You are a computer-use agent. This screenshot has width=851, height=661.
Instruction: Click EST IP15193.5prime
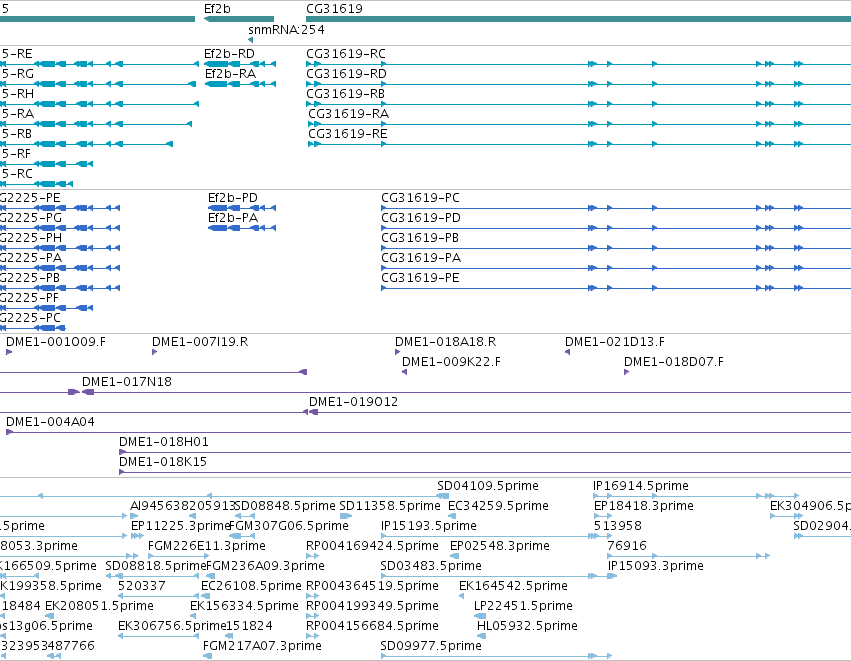429,526
